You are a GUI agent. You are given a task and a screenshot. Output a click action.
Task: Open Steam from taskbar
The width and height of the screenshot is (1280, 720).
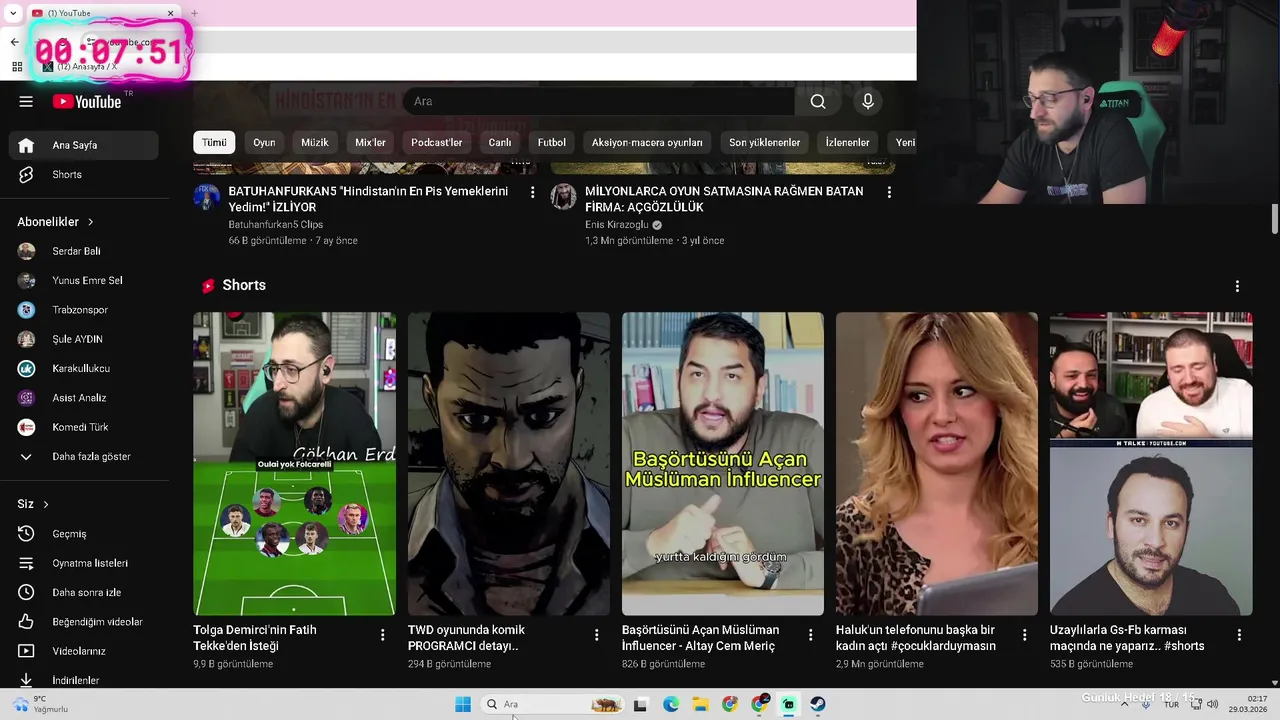click(x=818, y=704)
